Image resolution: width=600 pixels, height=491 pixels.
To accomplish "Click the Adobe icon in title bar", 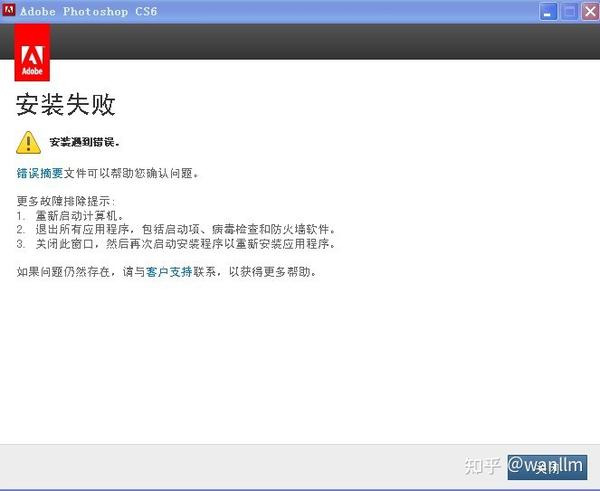I will point(8,10).
